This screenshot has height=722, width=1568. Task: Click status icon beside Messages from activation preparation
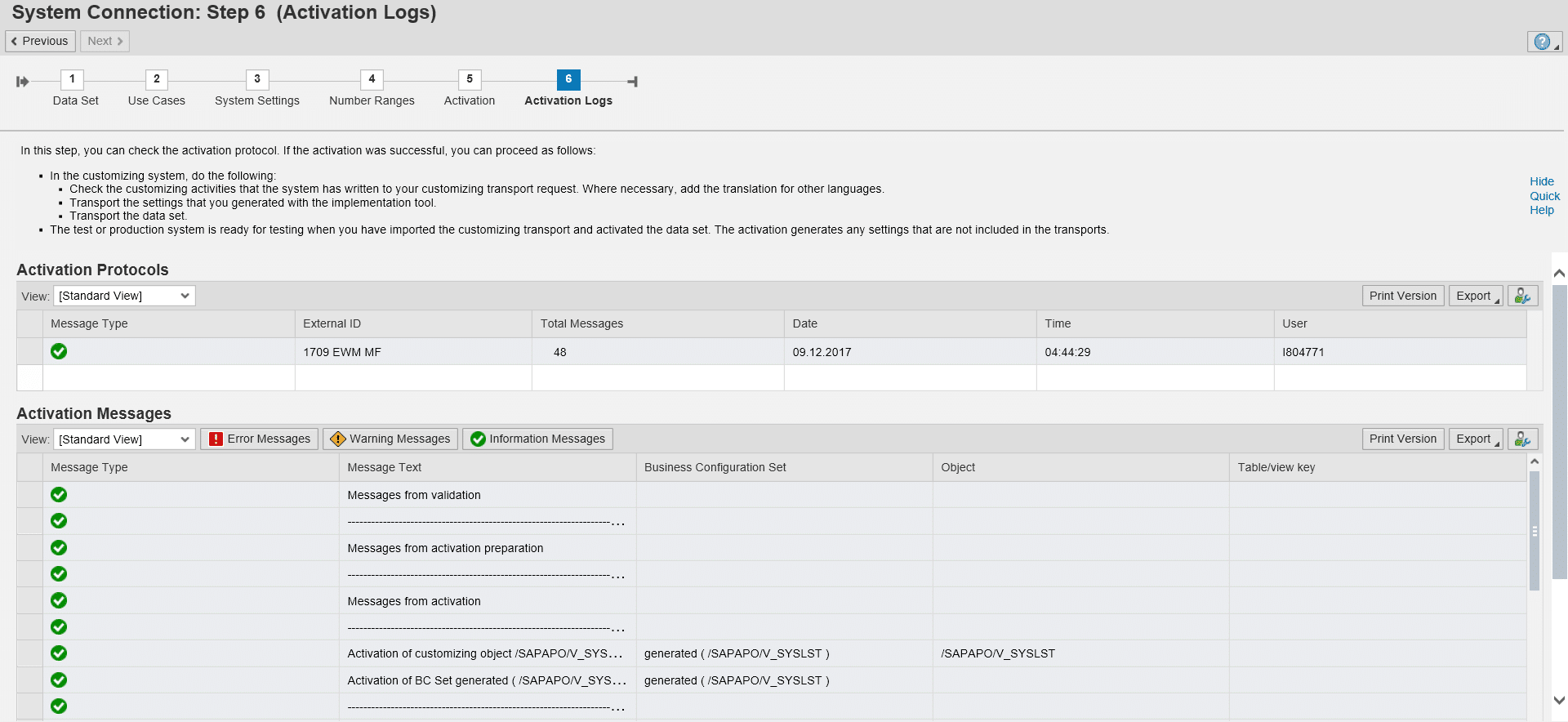point(59,548)
